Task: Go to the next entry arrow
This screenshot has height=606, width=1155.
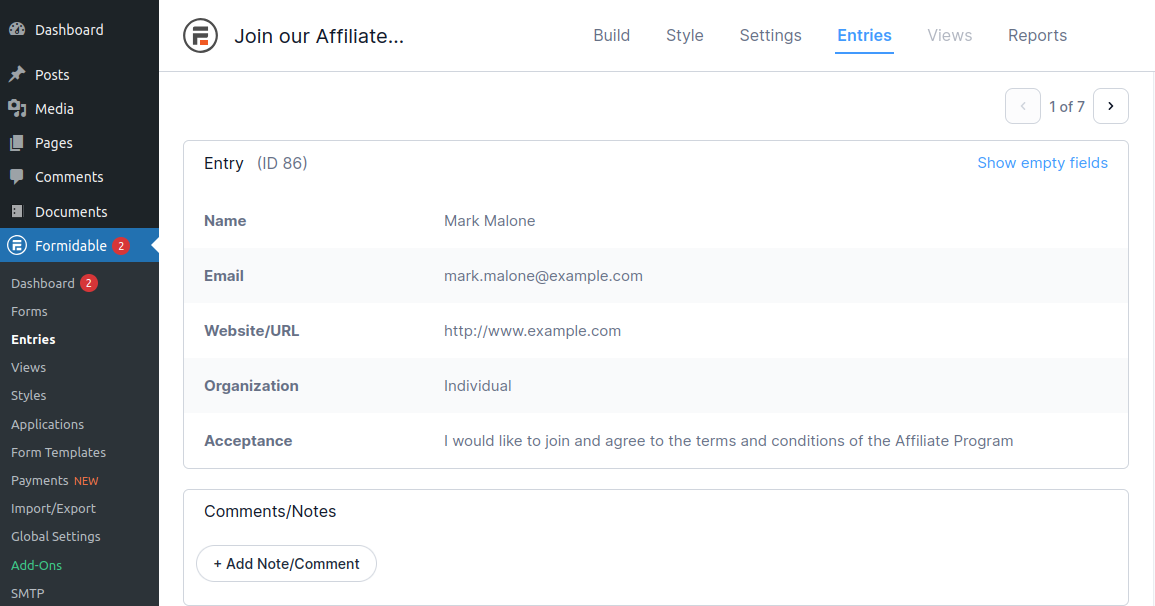Action: (1111, 106)
